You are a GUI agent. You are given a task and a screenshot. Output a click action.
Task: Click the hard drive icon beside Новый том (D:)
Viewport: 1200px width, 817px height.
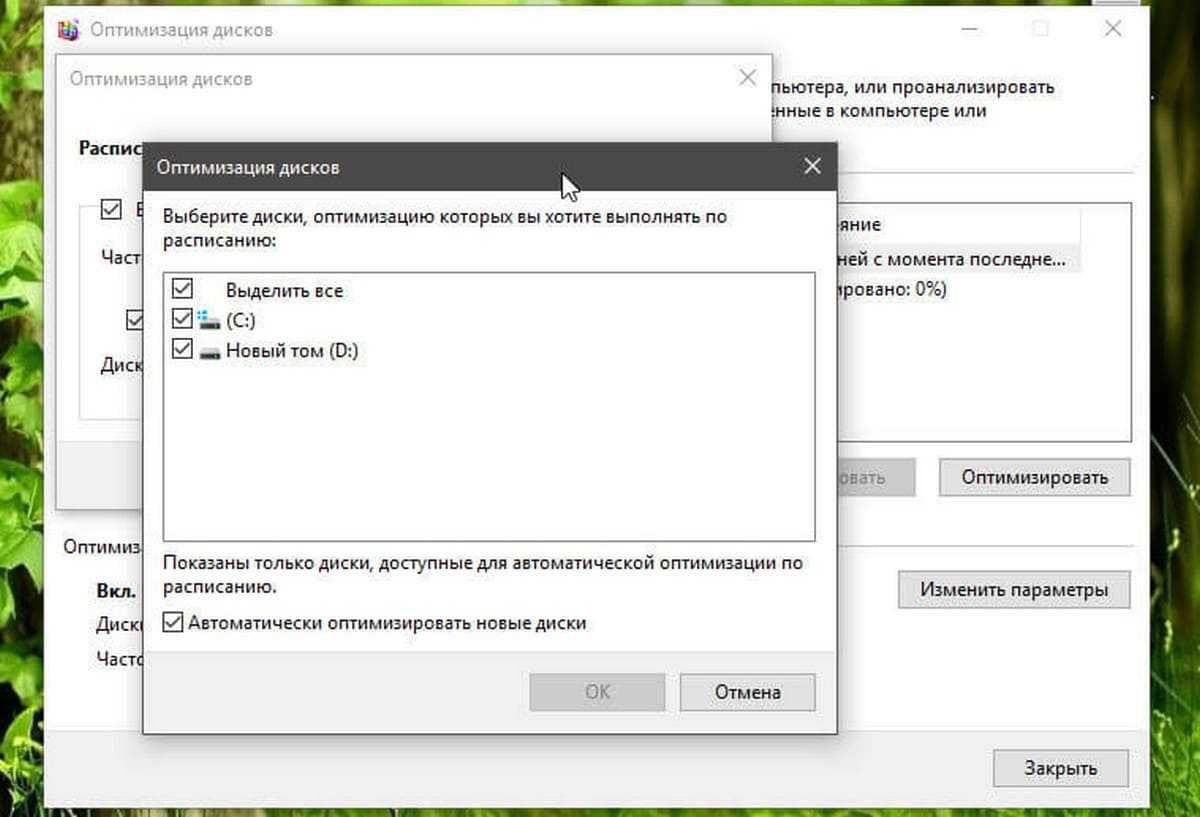209,351
